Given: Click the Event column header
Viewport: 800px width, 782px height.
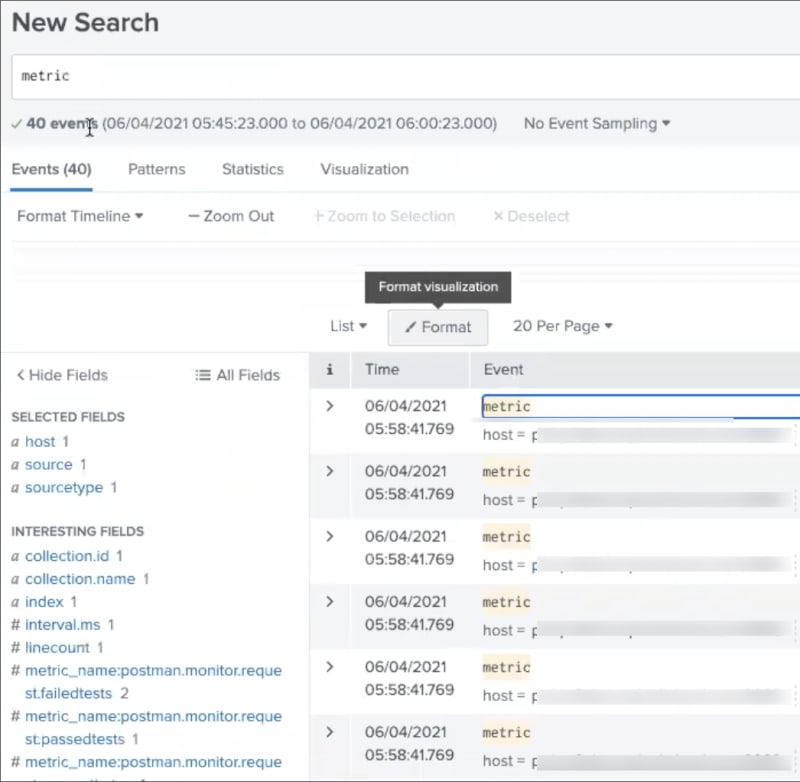Looking at the screenshot, I should pos(503,369).
